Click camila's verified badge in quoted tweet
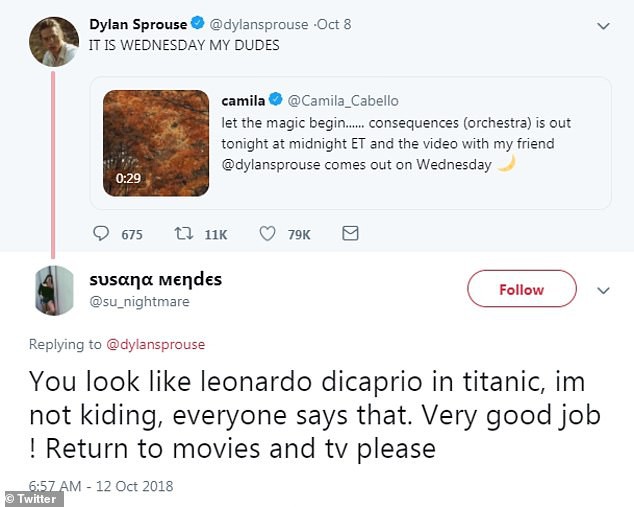This screenshot has height=507, width=634. point(274,100)
